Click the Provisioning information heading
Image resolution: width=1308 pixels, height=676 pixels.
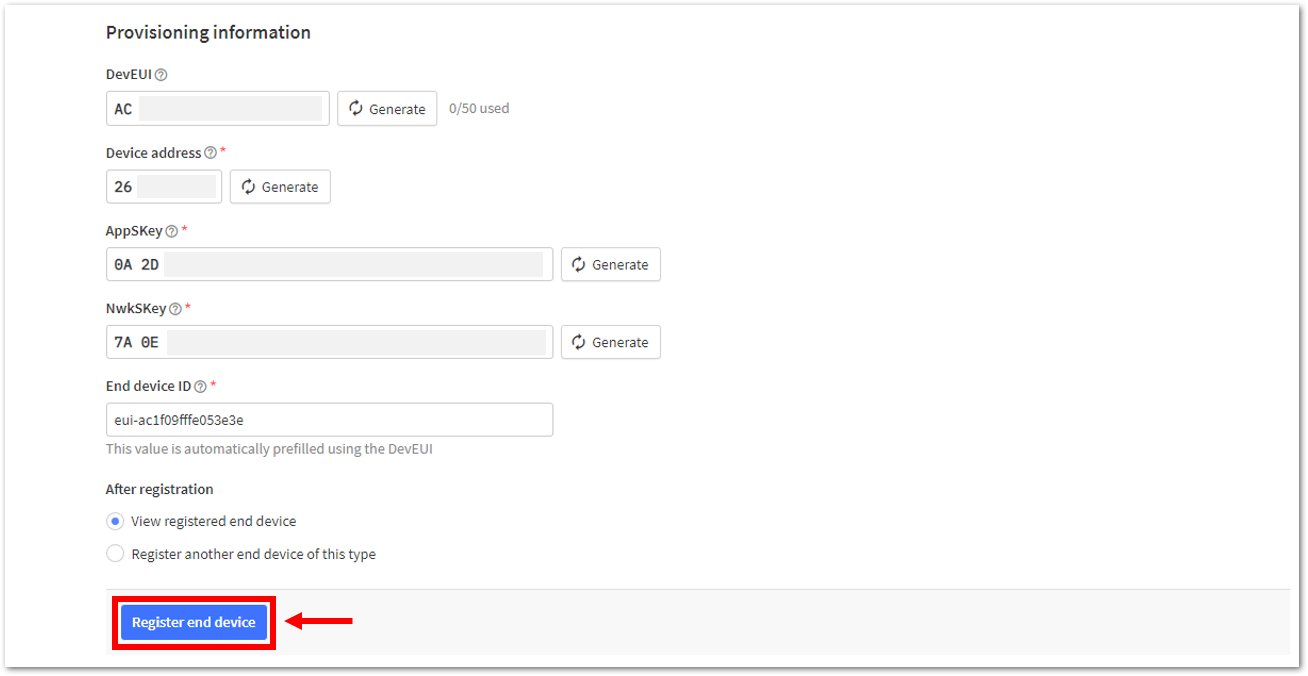click(208, 32)
